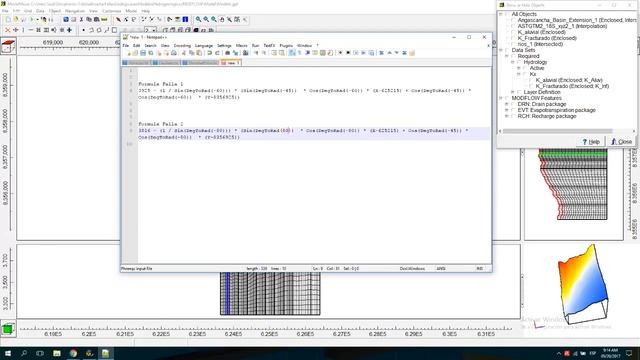
Task: Click ModelMuse 3D view cube icon
Action: [8, 46]
